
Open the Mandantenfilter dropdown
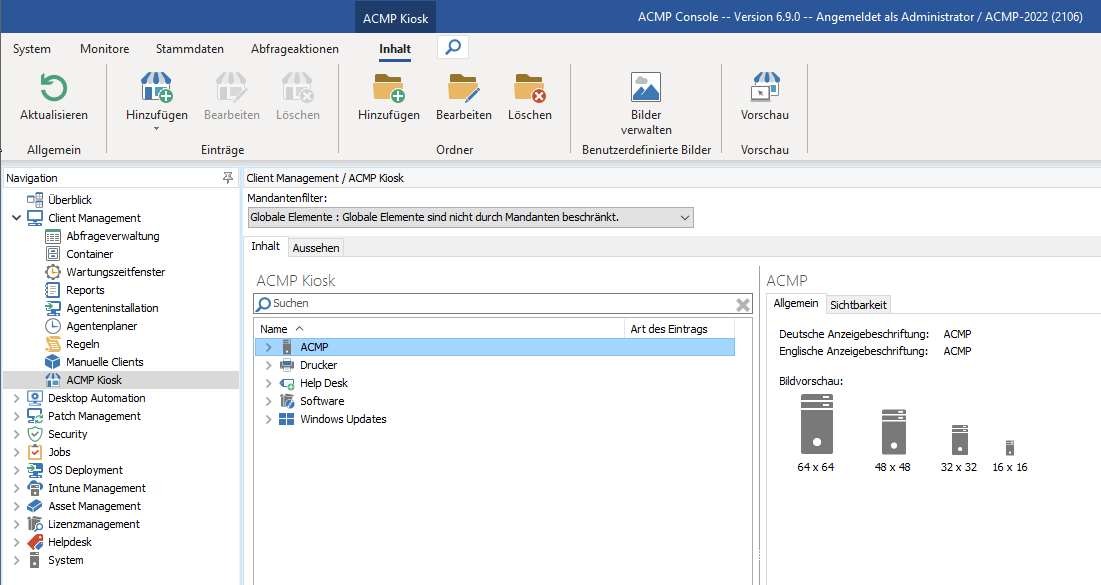(684, 217)
